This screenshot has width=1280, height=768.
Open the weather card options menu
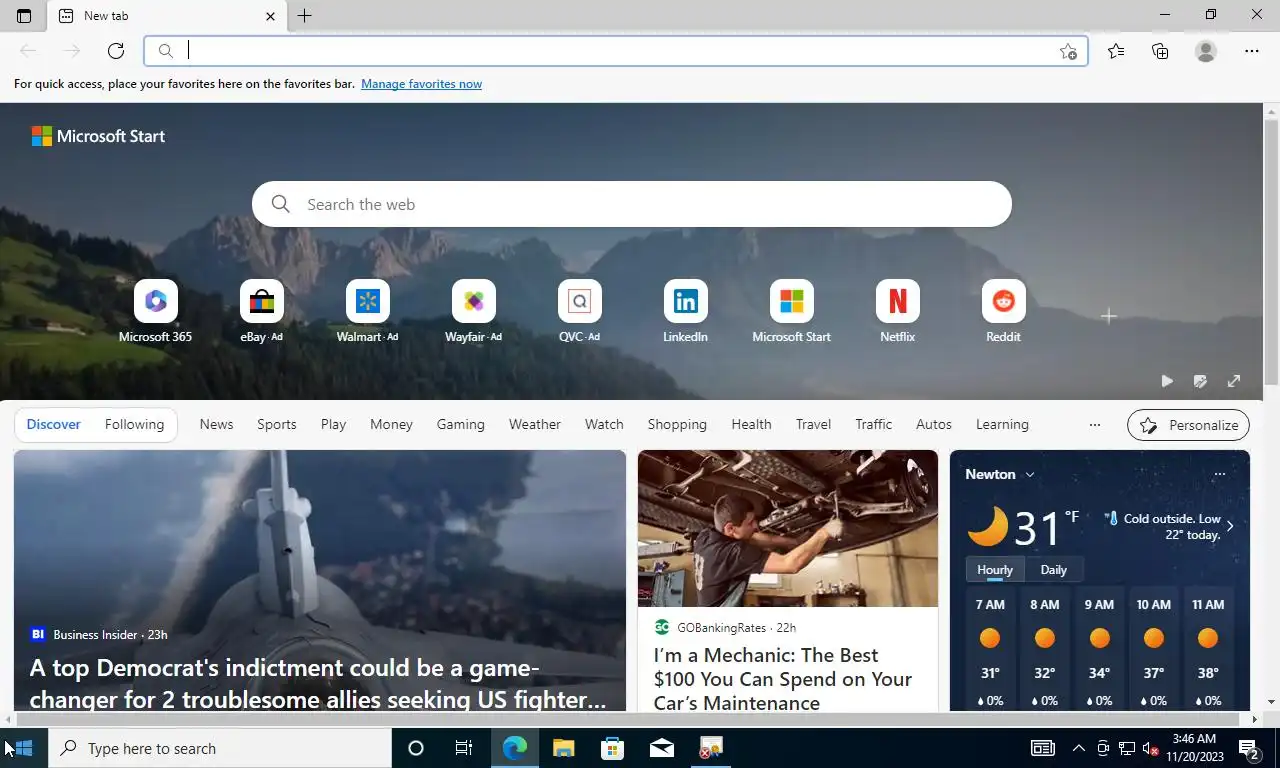(x=1219, y=474)
